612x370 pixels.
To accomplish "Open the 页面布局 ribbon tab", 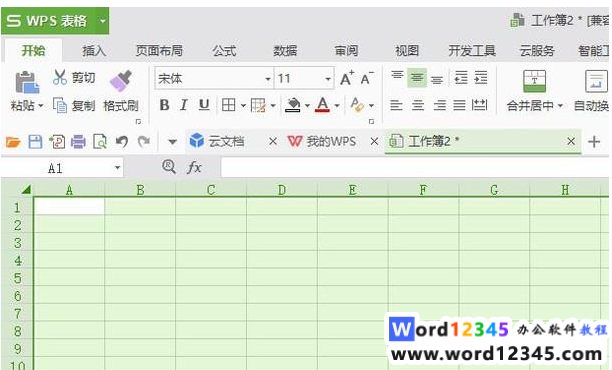I will (x=159, y=51).
